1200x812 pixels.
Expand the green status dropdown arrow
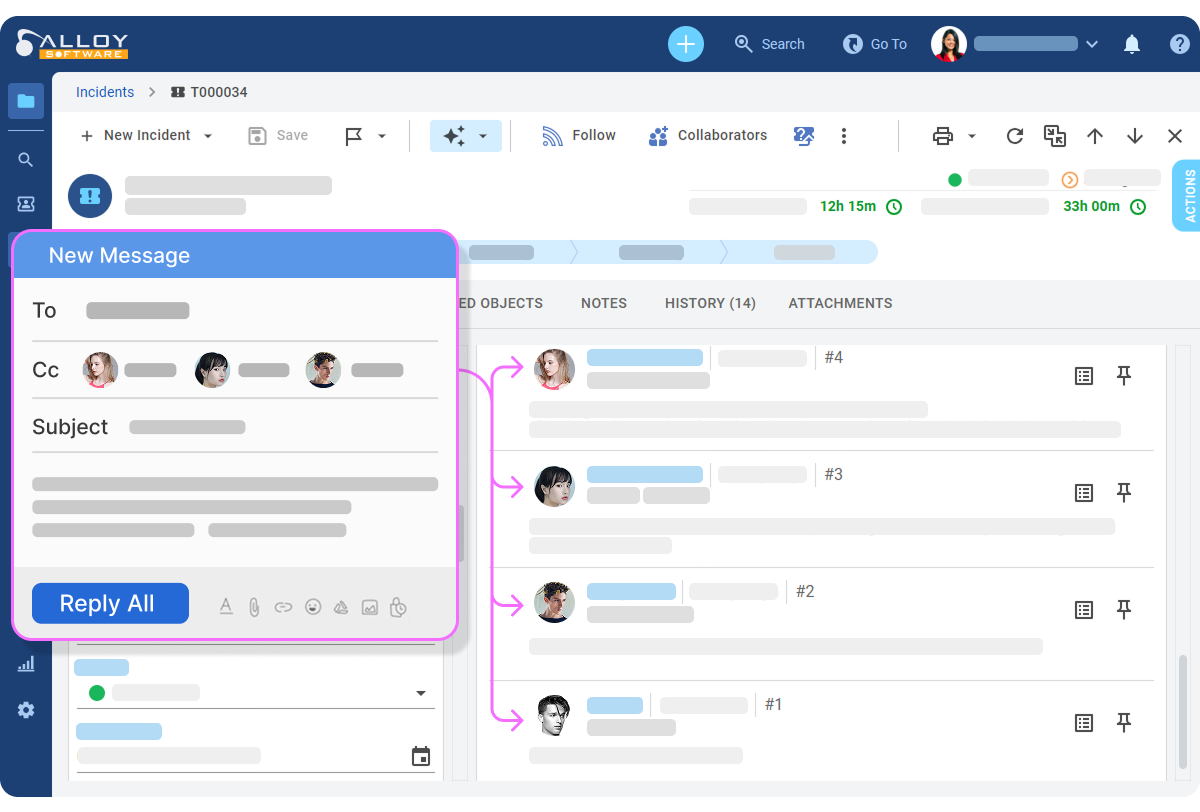(x=421, y=693)
